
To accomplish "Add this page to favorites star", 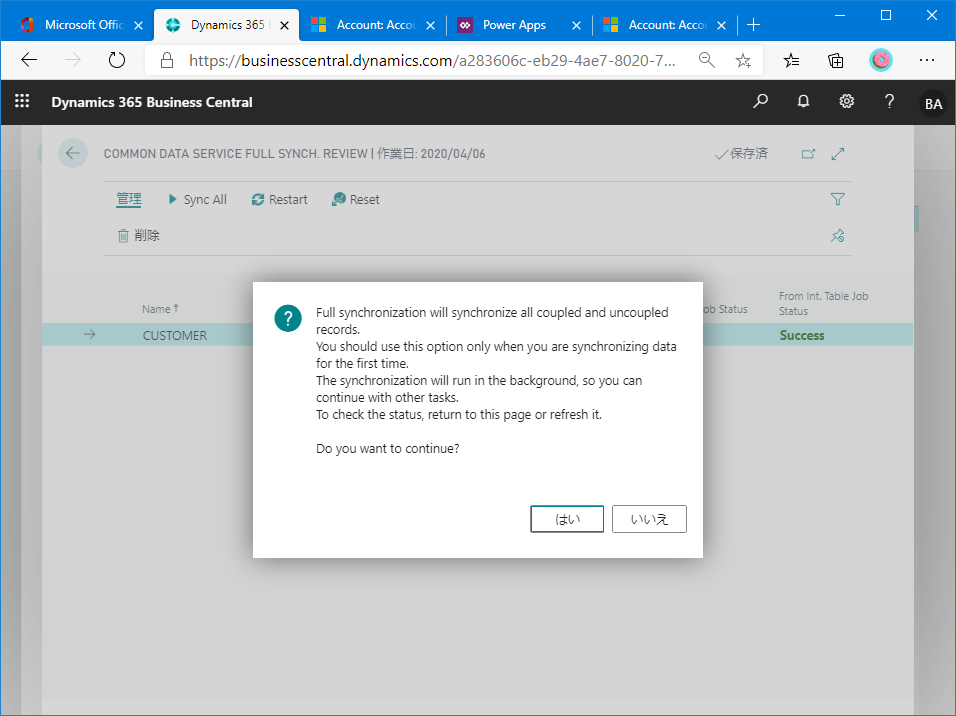I will [743, 60].
